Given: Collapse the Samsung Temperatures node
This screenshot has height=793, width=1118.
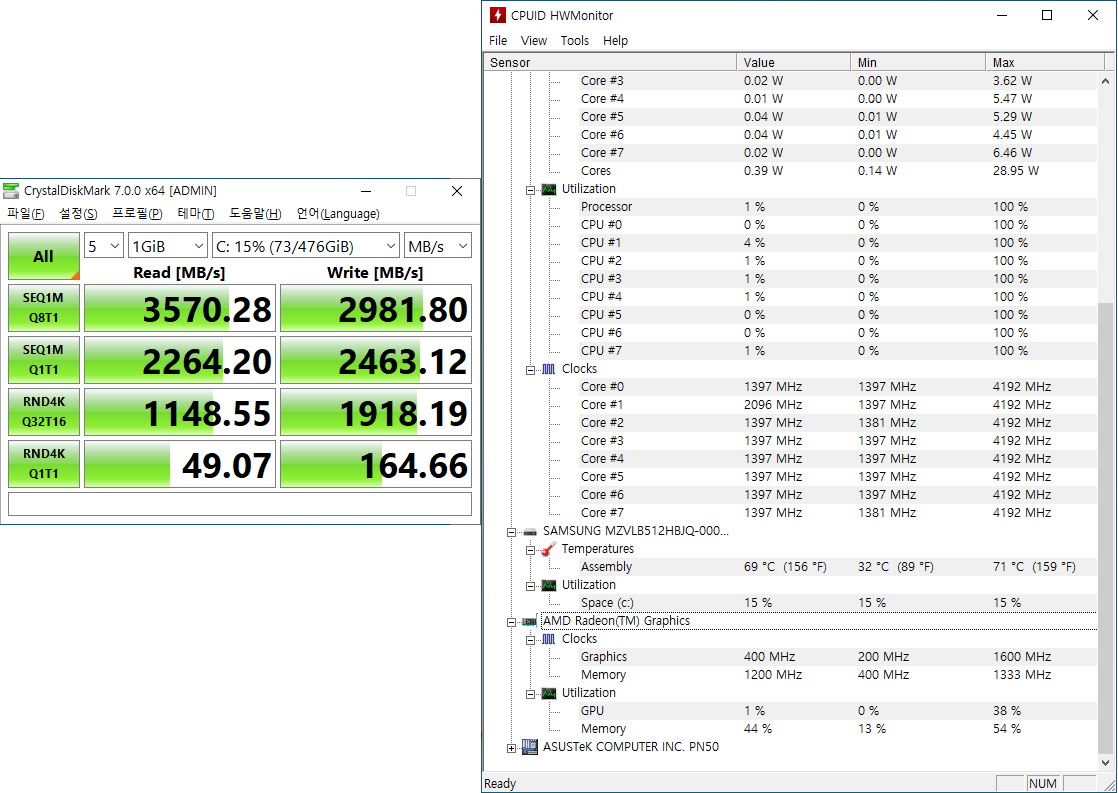Looking at the screenshot, I should 530,550.
